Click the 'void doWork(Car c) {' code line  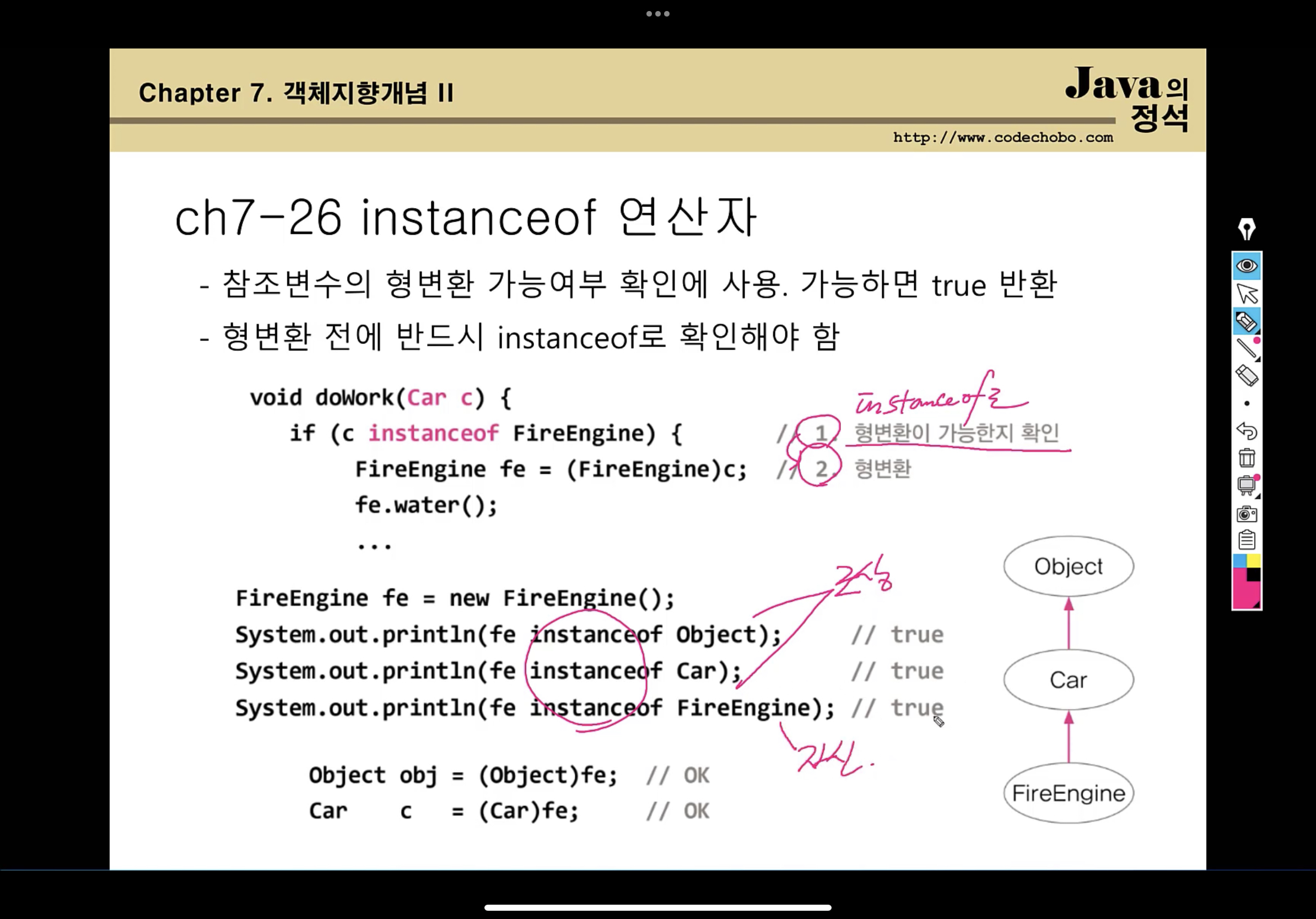tap(381, 398)
